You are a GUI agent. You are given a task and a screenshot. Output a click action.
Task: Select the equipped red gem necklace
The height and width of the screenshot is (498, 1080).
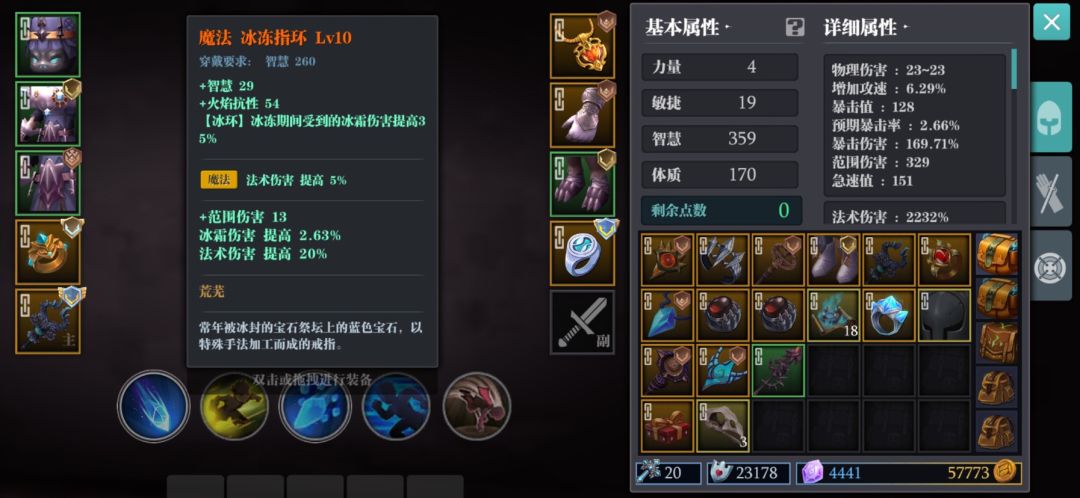click(x=583, y=46)
